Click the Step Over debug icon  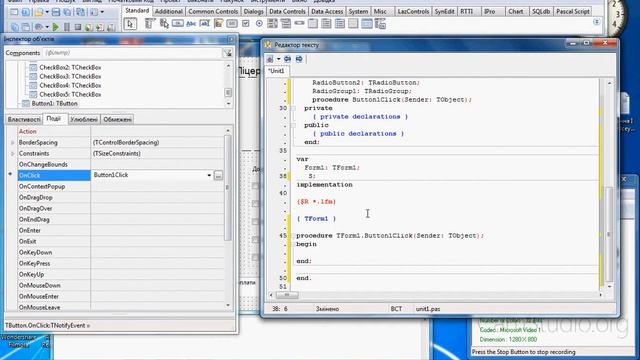click(x=99, y=27)
